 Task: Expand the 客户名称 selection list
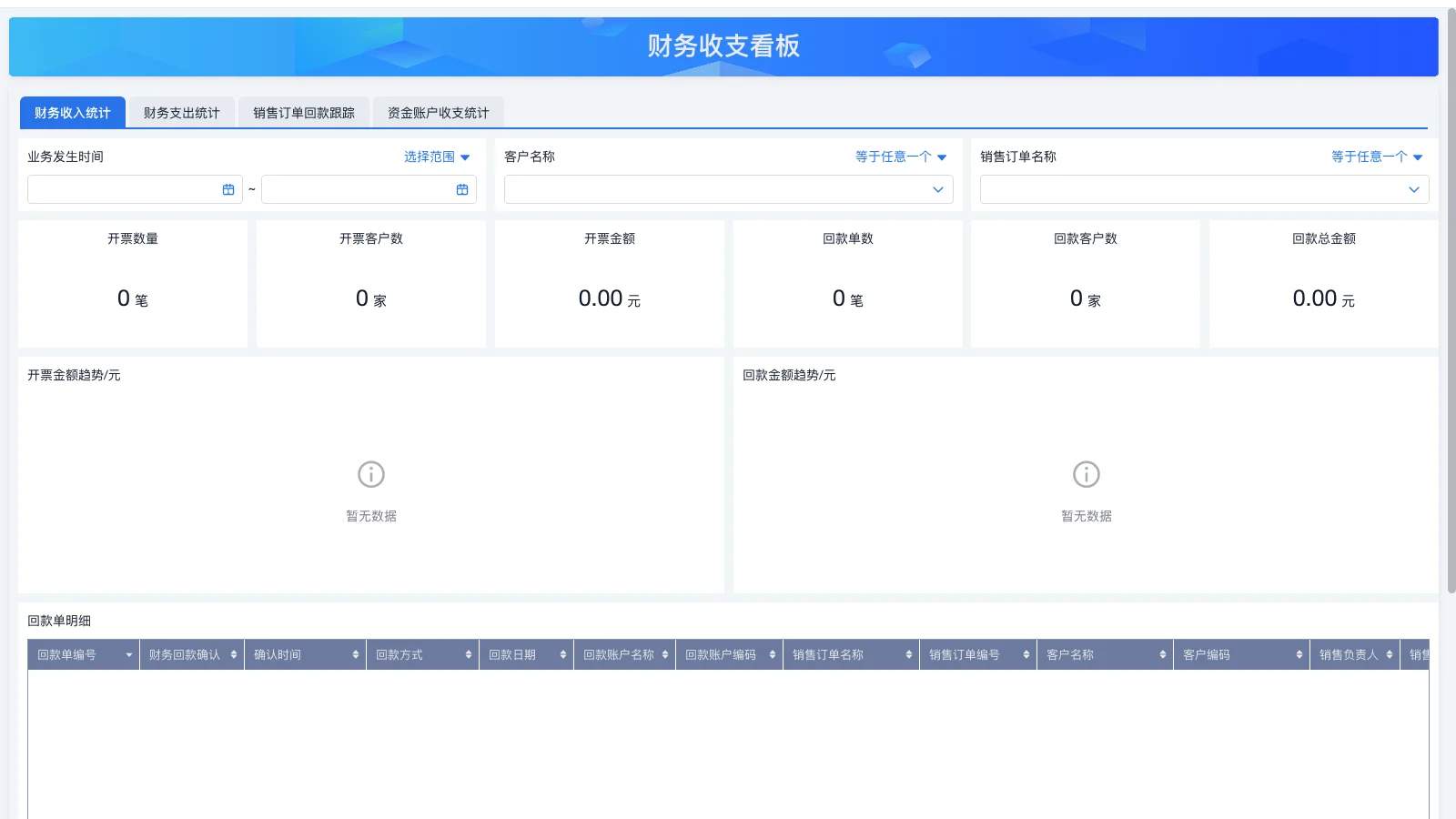pos(937,189)
